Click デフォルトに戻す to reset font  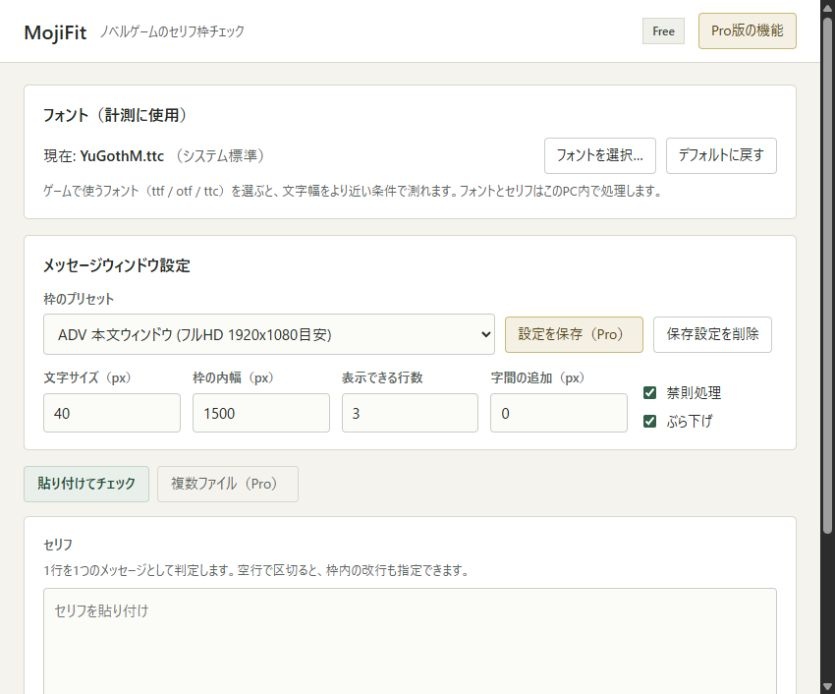pos(721,156)
